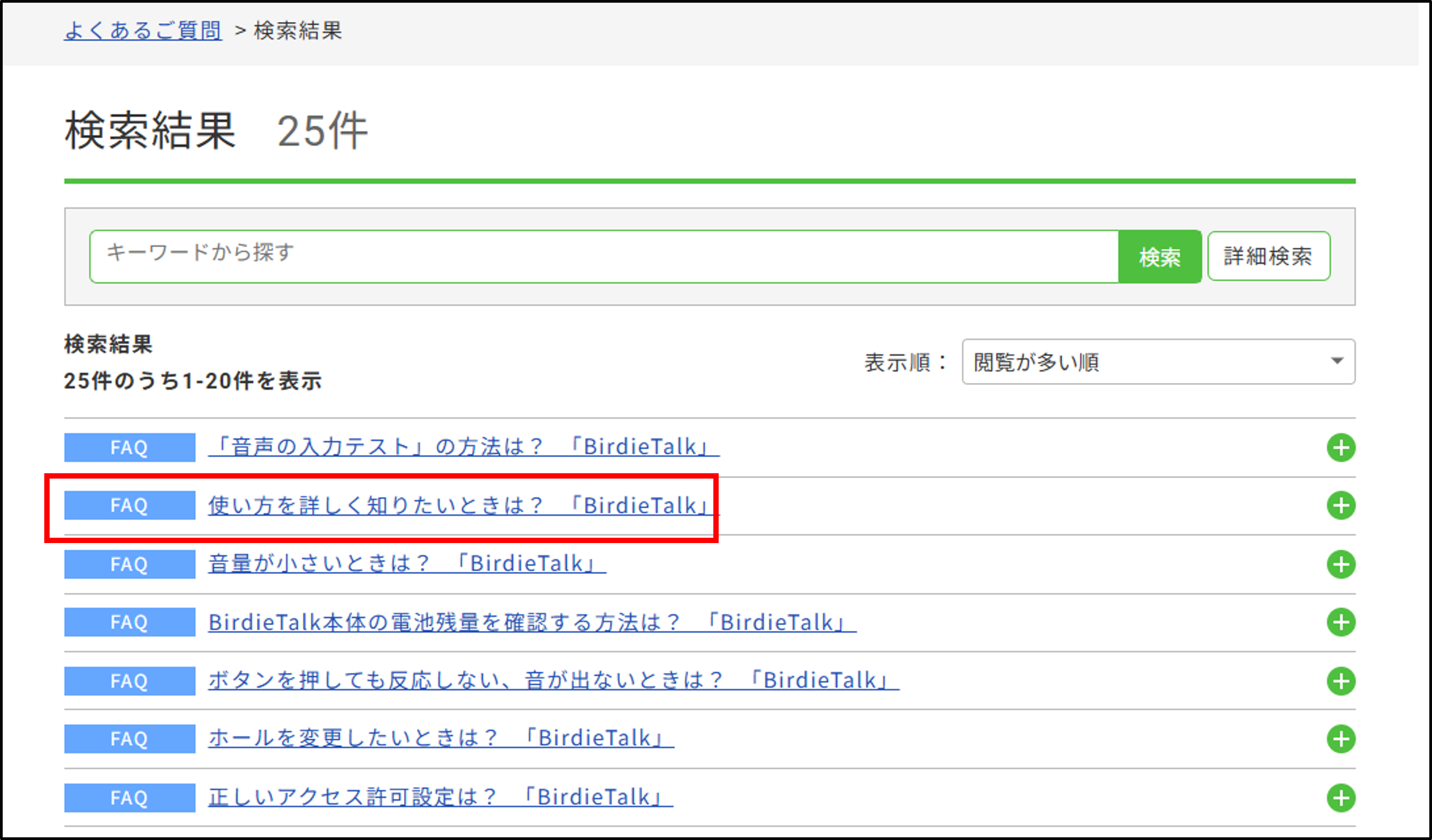Open the 表示順 sort dropdown
The width and height of the screenshot is (1432, 840).
pyautogui.click(x=1158, y=362)
